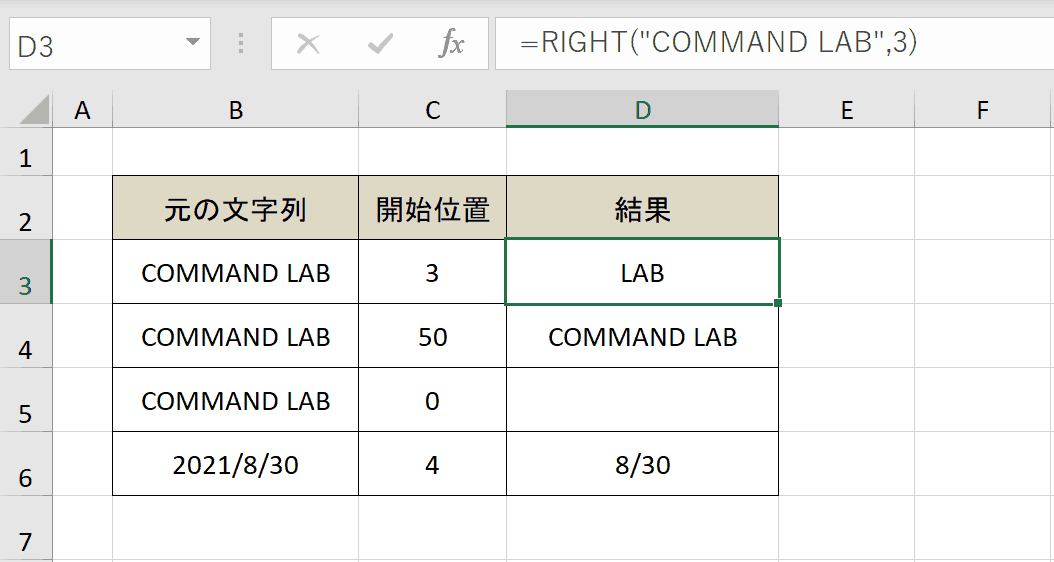Click the formula bar vertical dots handle
This screenshot has height=562, width=1054.
(241, 44)
